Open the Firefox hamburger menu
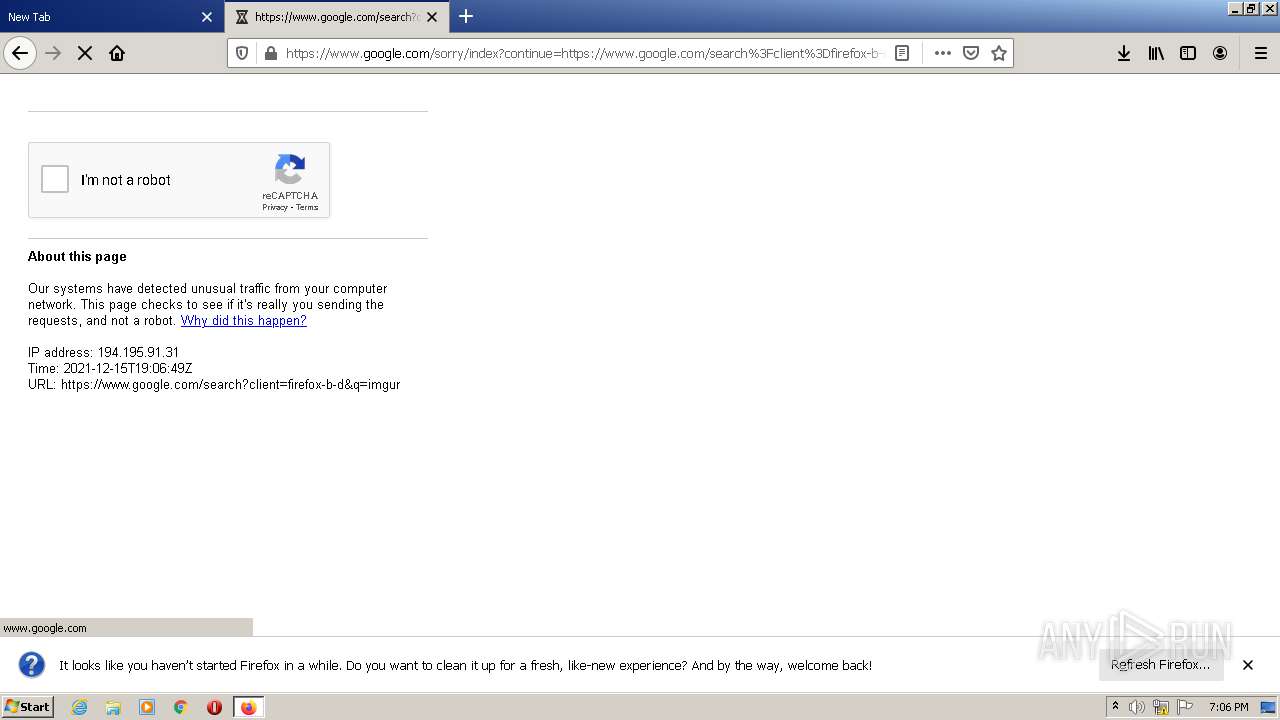The image size is (1280, 720). (x=1261, y=53)
